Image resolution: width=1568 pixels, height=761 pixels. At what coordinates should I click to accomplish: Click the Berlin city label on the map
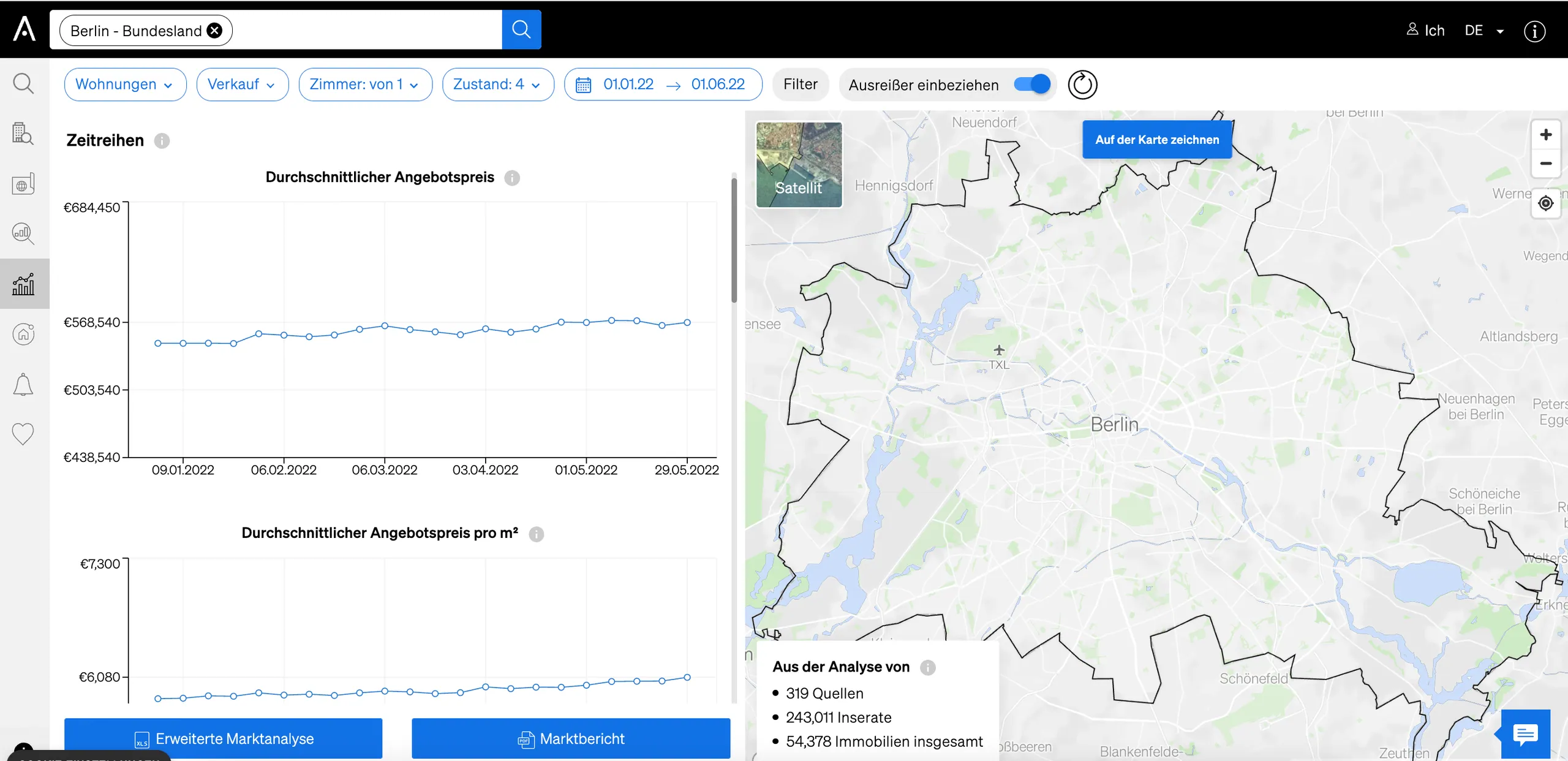point(1114,425)
